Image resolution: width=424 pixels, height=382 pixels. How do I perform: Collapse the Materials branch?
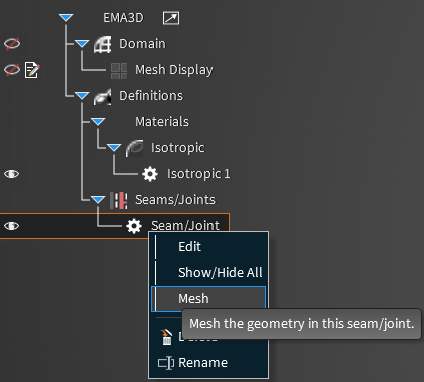click(98, 122)
